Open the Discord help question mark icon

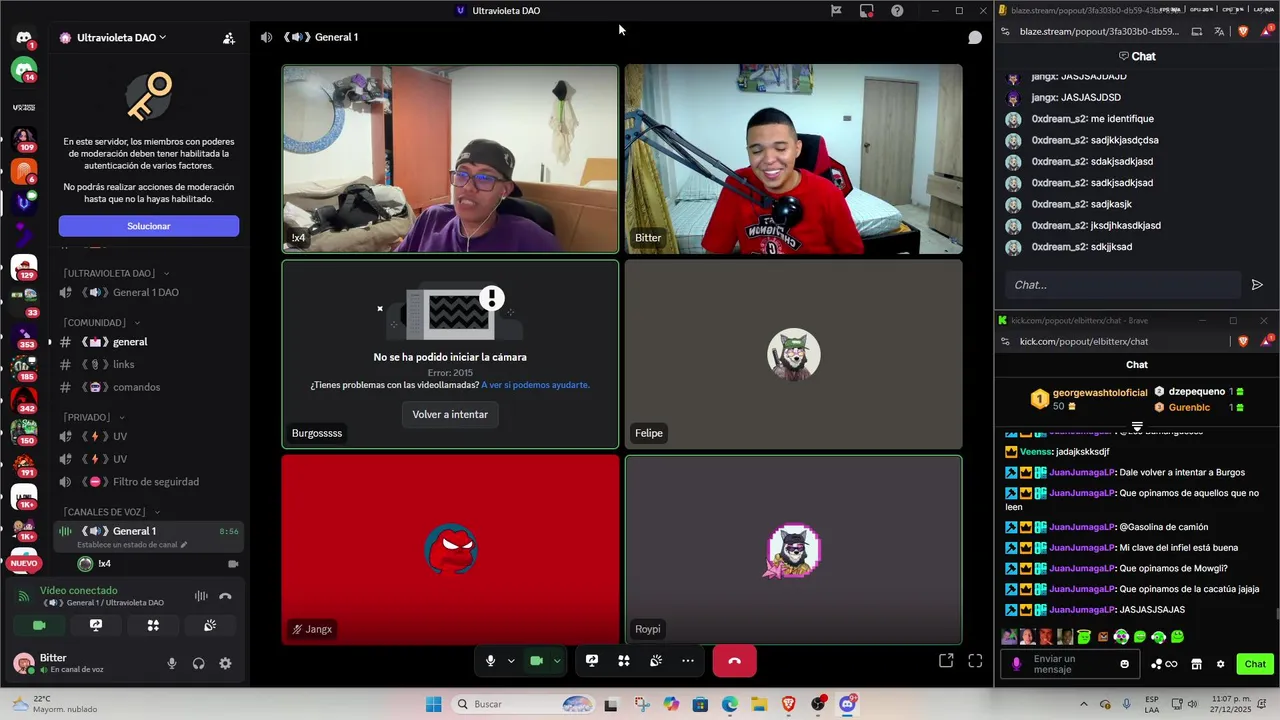pyautogui.click(x=897, y=11)
